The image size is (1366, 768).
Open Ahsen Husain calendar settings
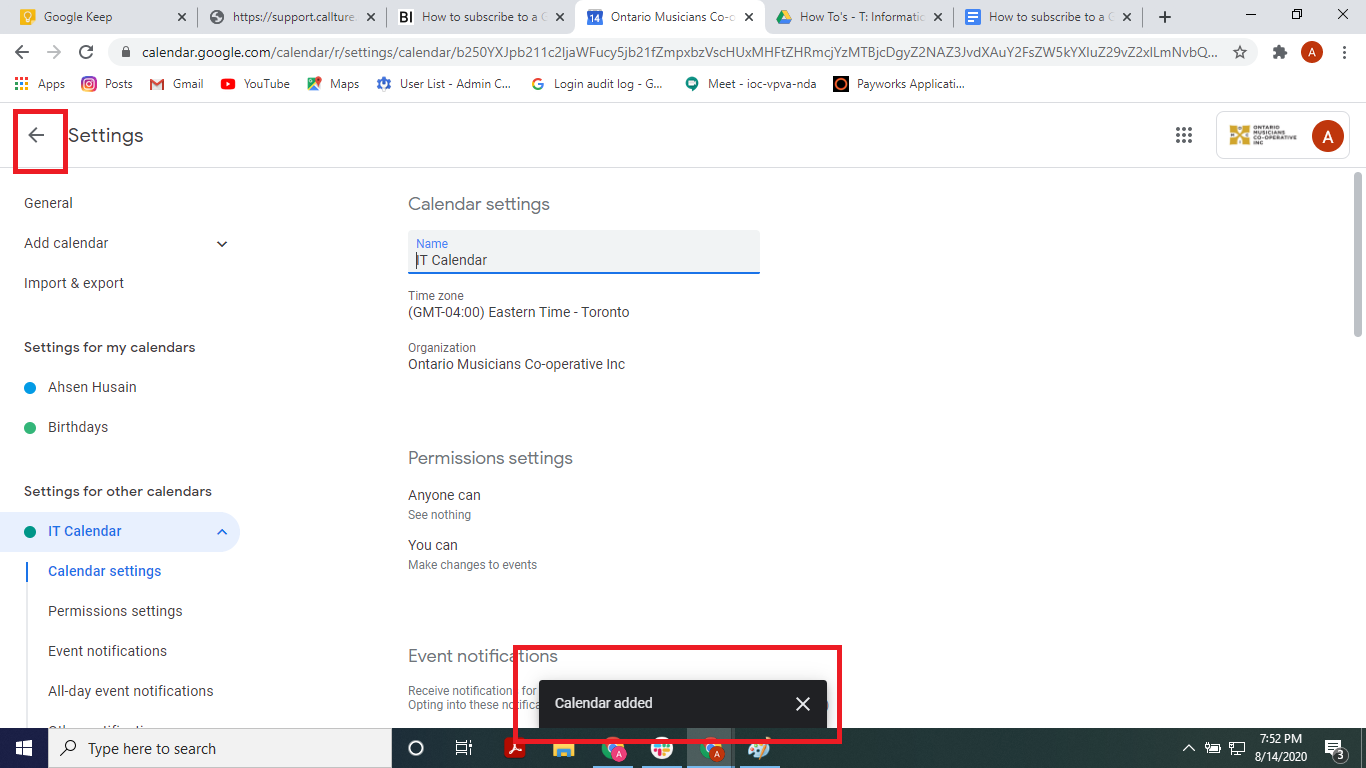tap(92, 387)
